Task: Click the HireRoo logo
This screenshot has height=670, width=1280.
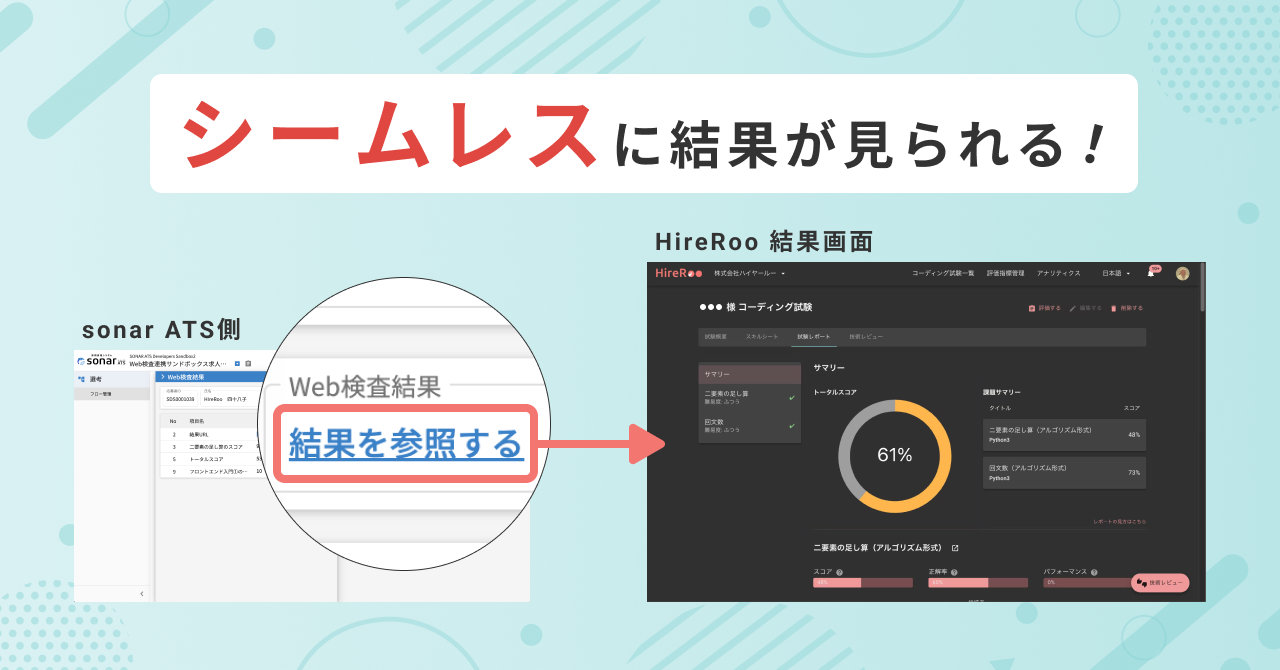Action: 679,273
